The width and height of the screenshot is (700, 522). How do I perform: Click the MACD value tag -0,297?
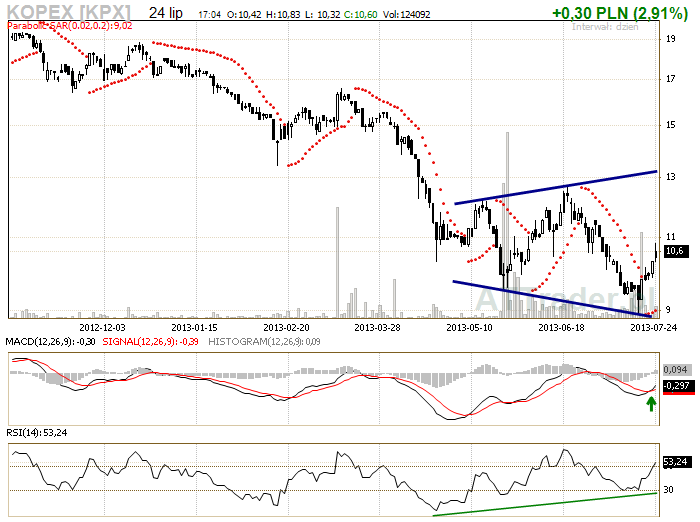pos(678,385)
